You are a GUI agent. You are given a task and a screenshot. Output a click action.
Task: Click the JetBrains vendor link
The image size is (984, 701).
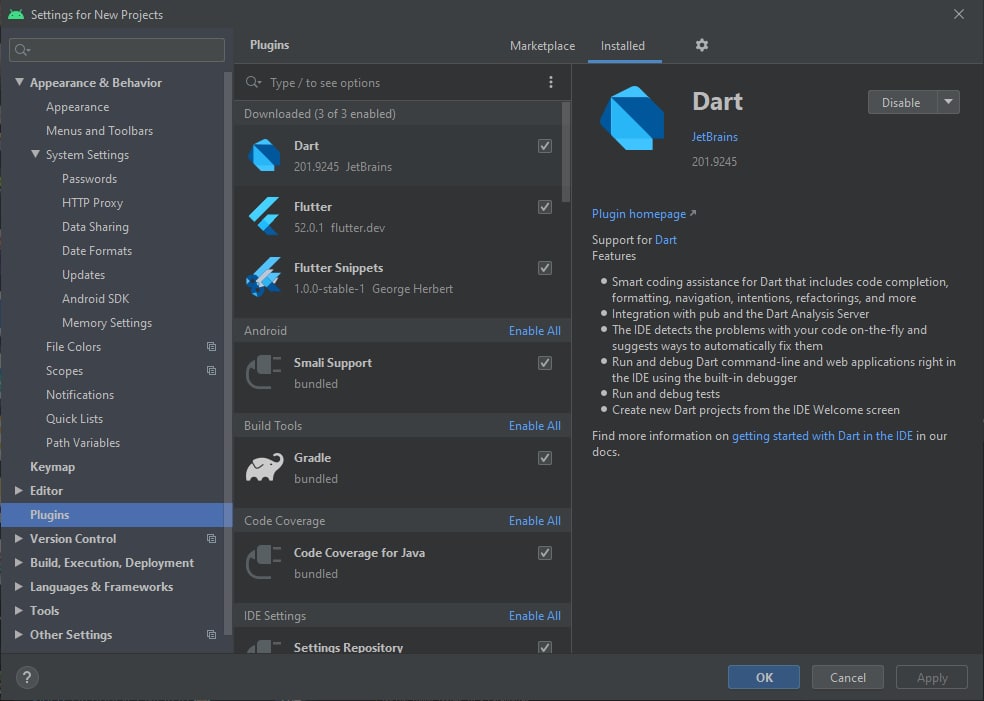[x=714, y=137]
